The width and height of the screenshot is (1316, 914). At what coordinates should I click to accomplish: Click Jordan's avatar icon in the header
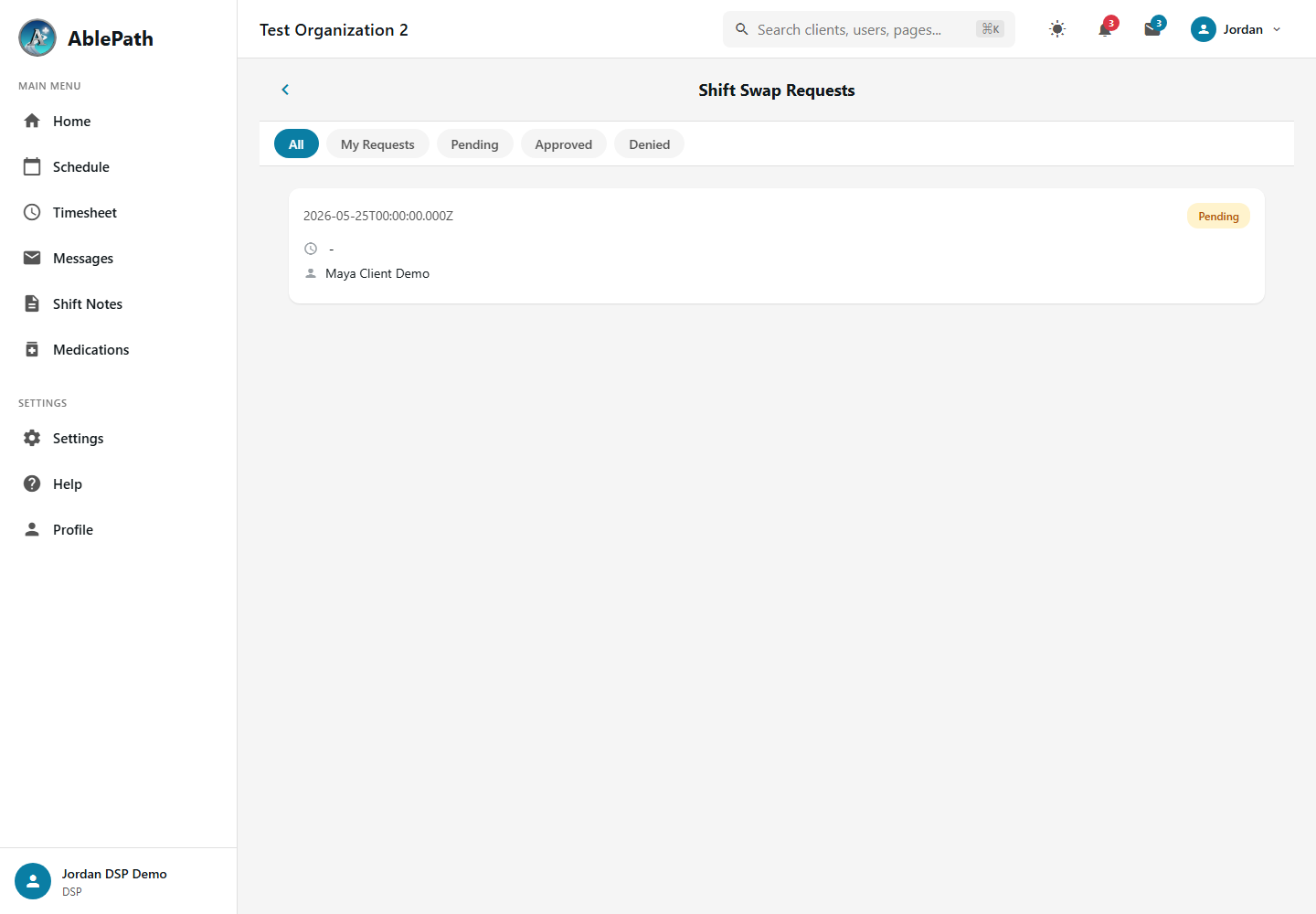(1204, 29)
